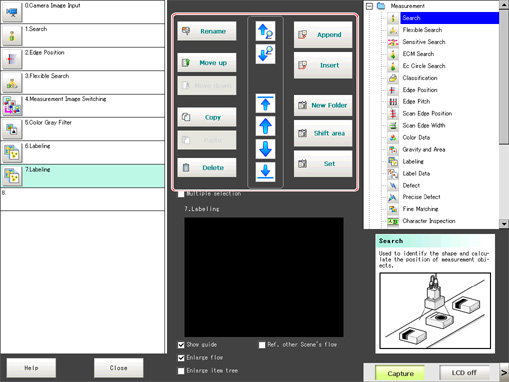Check Ref. other Scene's flow option

pyautogui.click(x=262, y=345)
